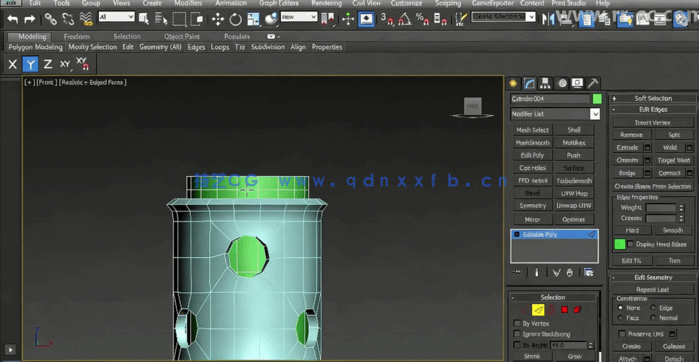Choose the Select Object cursor tool
The width and height of the screenshot is (699, 362).
tap(144, 19)
